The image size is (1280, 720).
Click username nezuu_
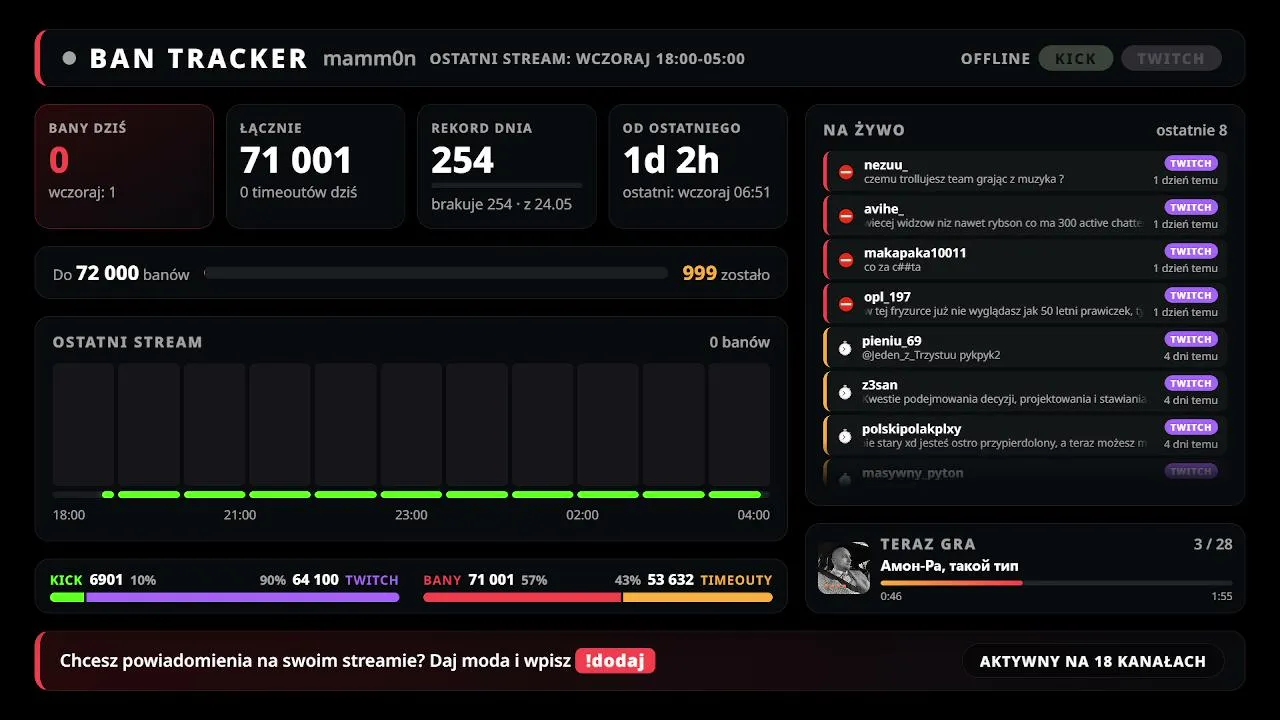(x=886, y=165)
